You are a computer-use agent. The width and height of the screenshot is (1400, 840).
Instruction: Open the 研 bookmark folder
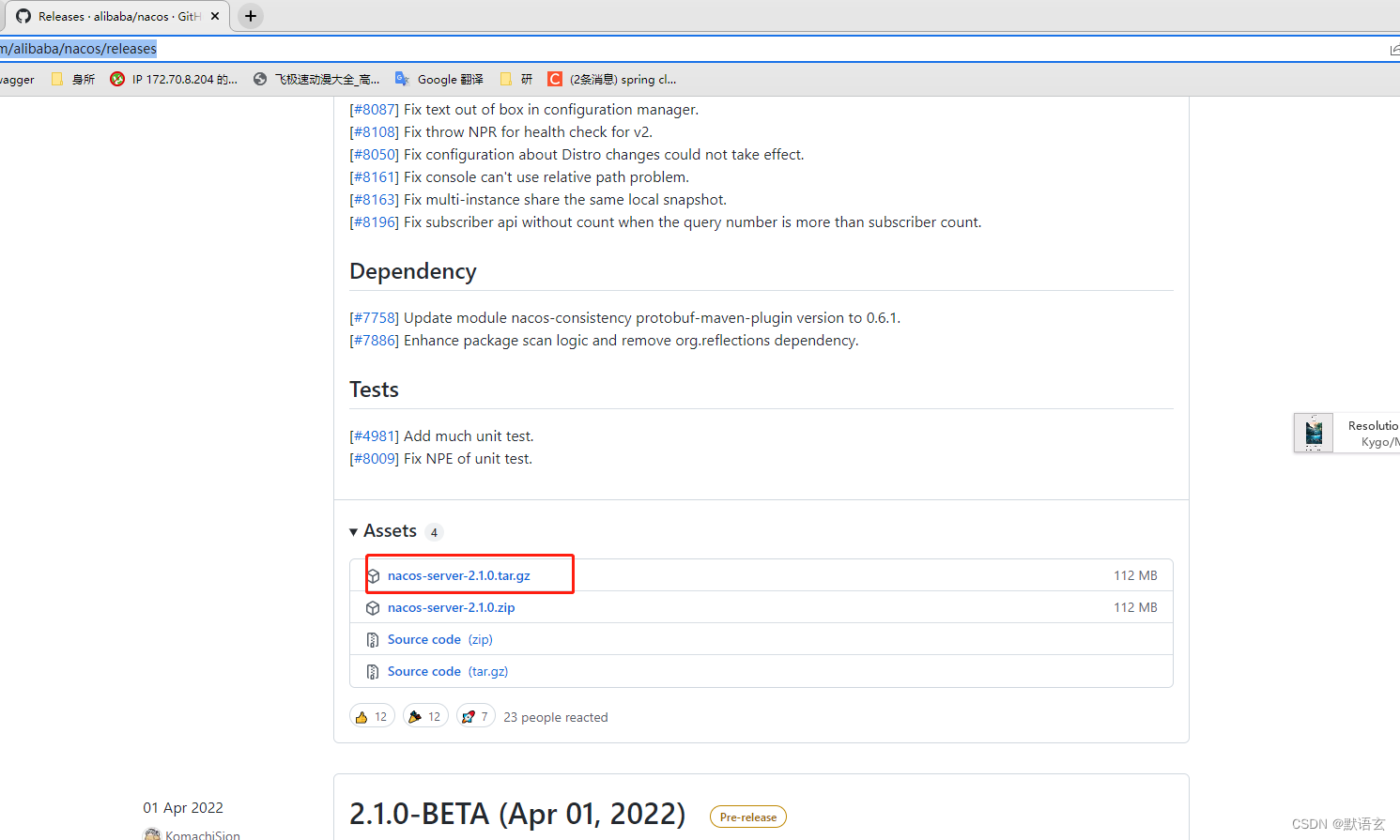click(x=516, y=80)
